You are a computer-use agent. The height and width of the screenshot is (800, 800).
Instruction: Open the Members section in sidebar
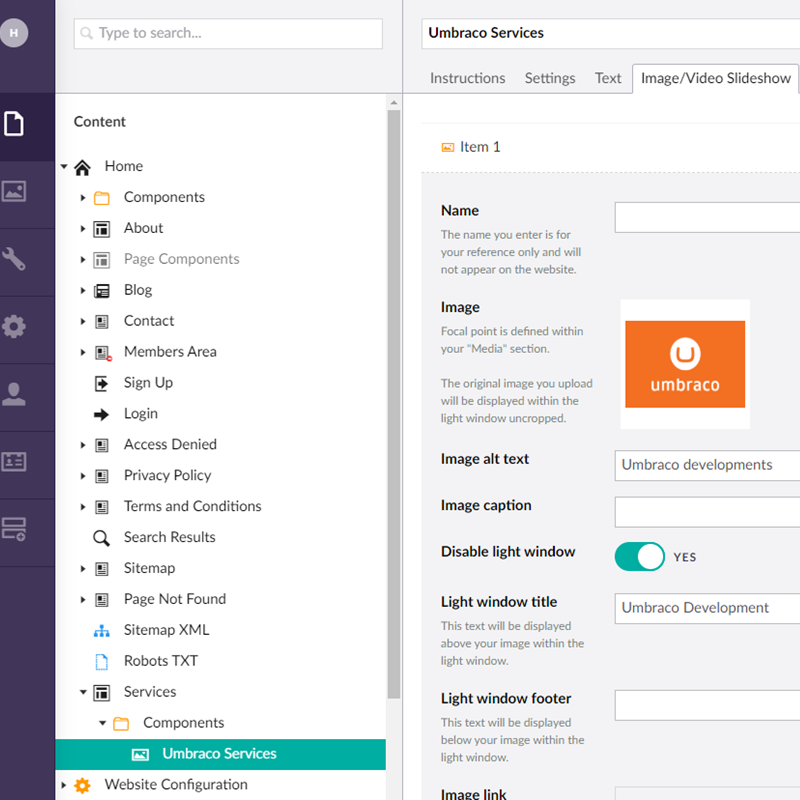click(14, 462)
